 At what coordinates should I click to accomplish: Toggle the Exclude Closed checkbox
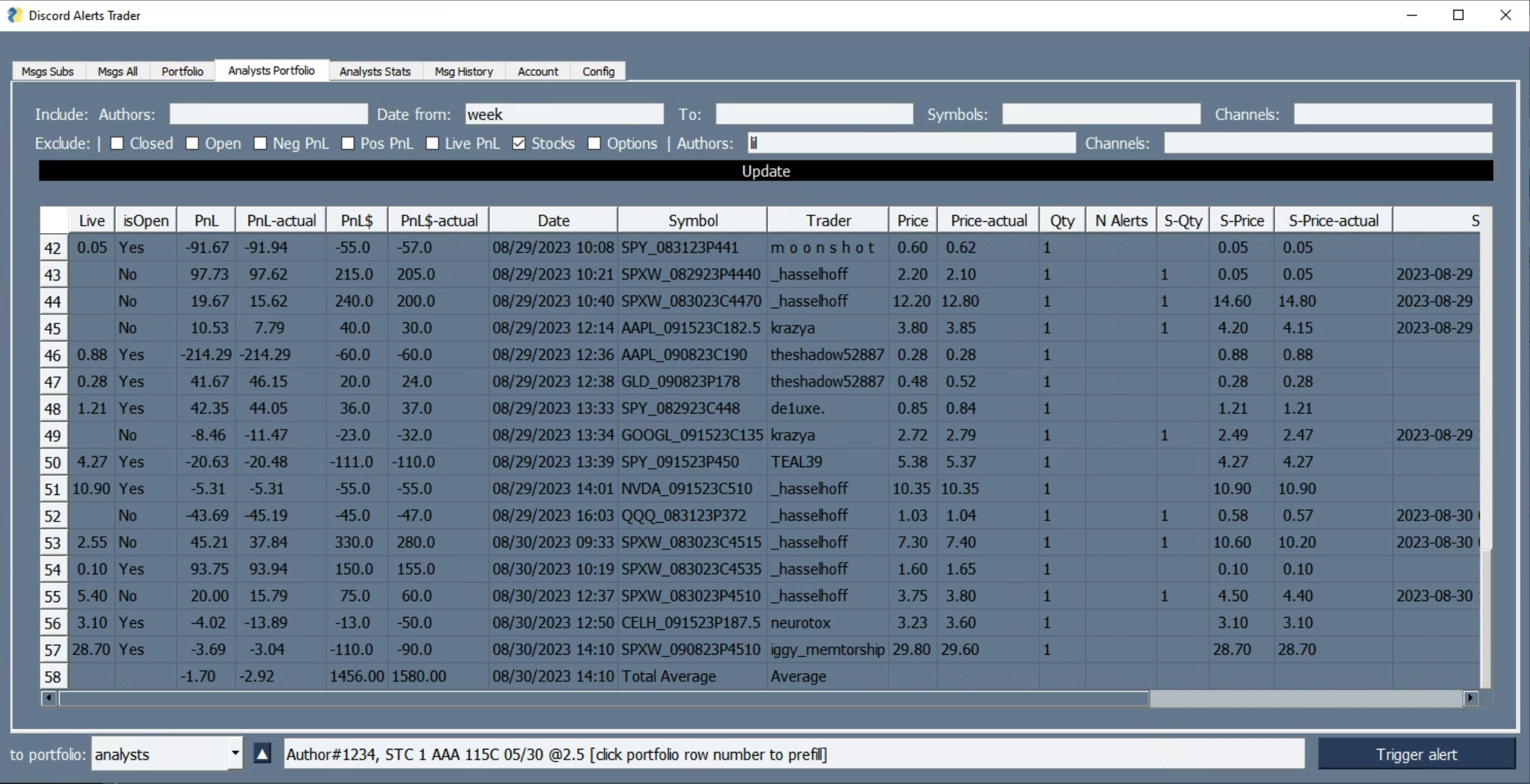[117, 143]
